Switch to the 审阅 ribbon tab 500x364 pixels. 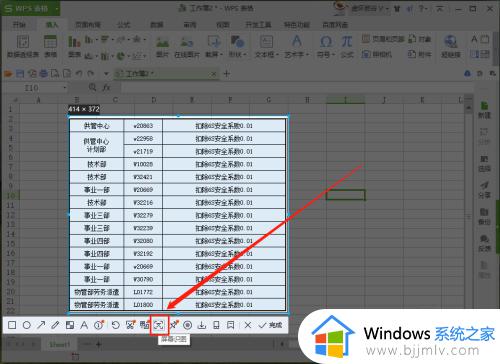[190, 25]
